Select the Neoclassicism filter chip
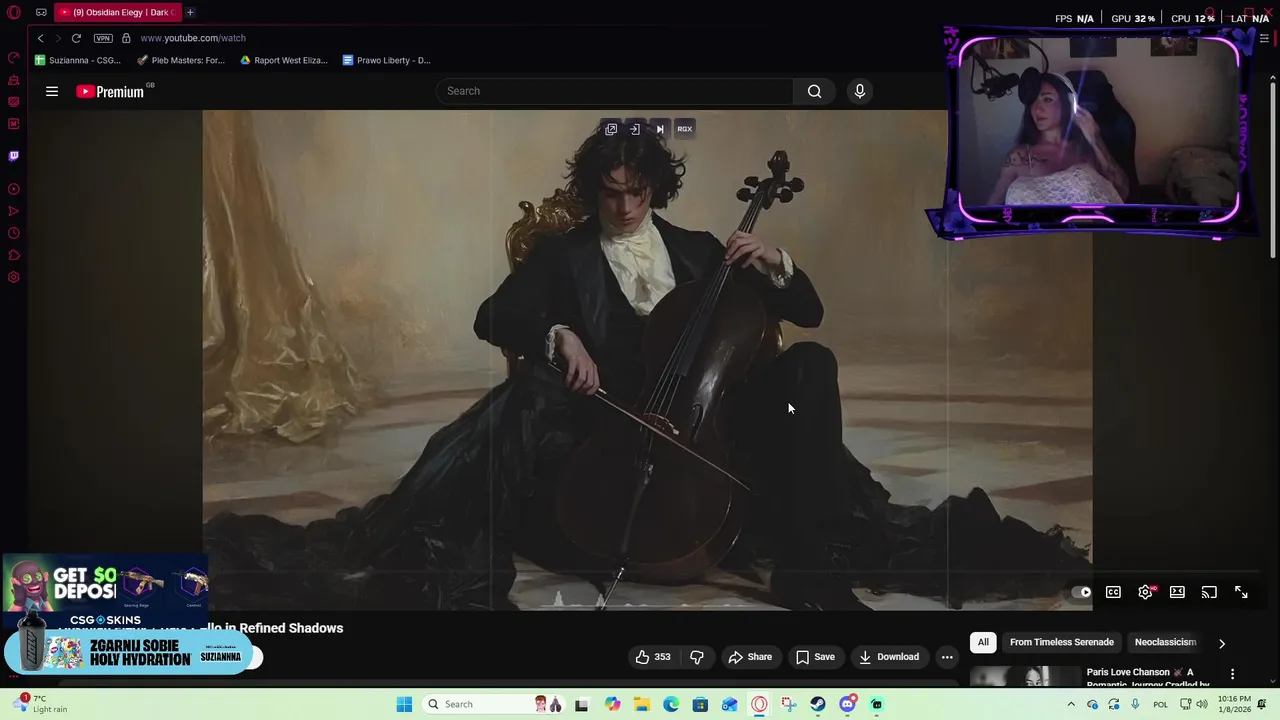The image size is (1280, 720). point(1165,642)
